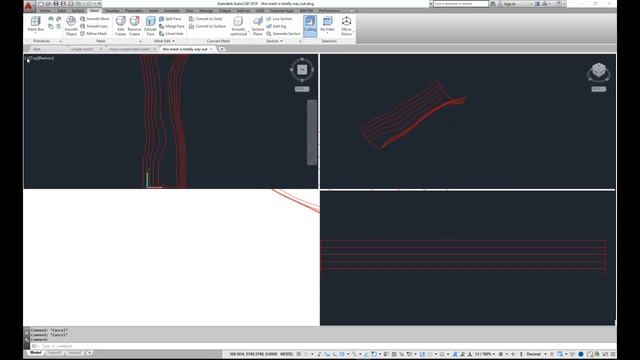Image resolution: width=640 pixels, height=360 pixels.
Task: Open the workspace switching gear menu
Action: [x=502, y=354]
